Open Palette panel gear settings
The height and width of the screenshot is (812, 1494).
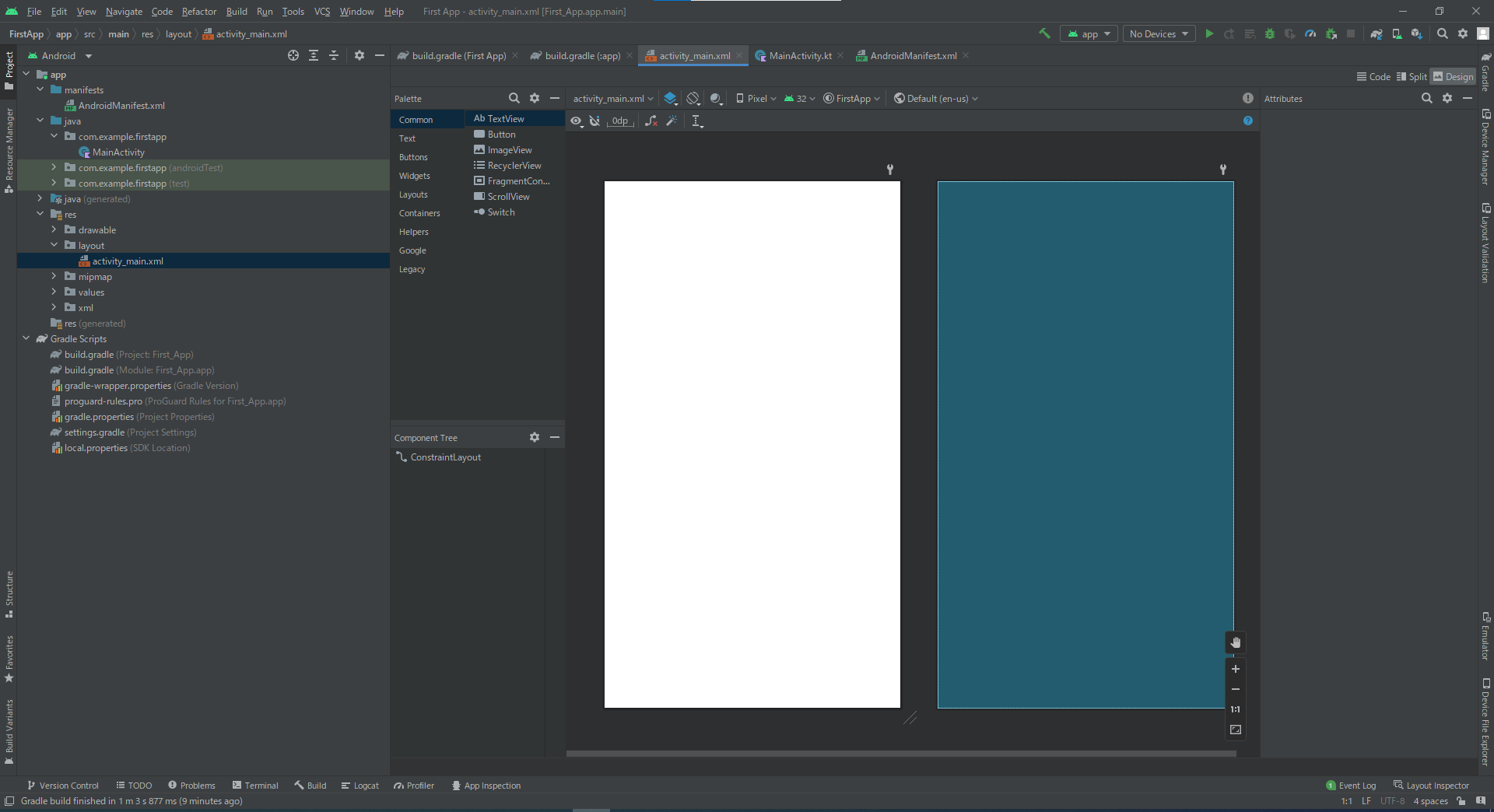tap(535, 98)
